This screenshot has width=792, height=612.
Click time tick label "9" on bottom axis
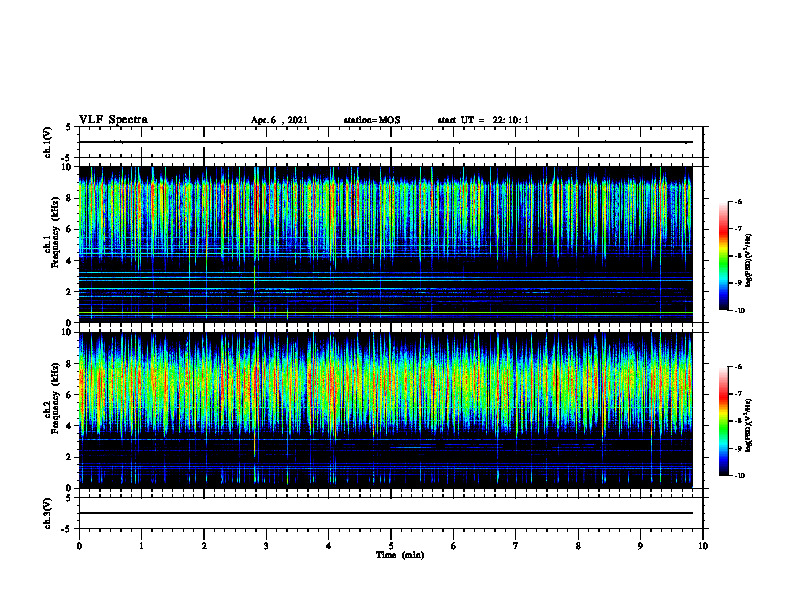coord(640,546)
